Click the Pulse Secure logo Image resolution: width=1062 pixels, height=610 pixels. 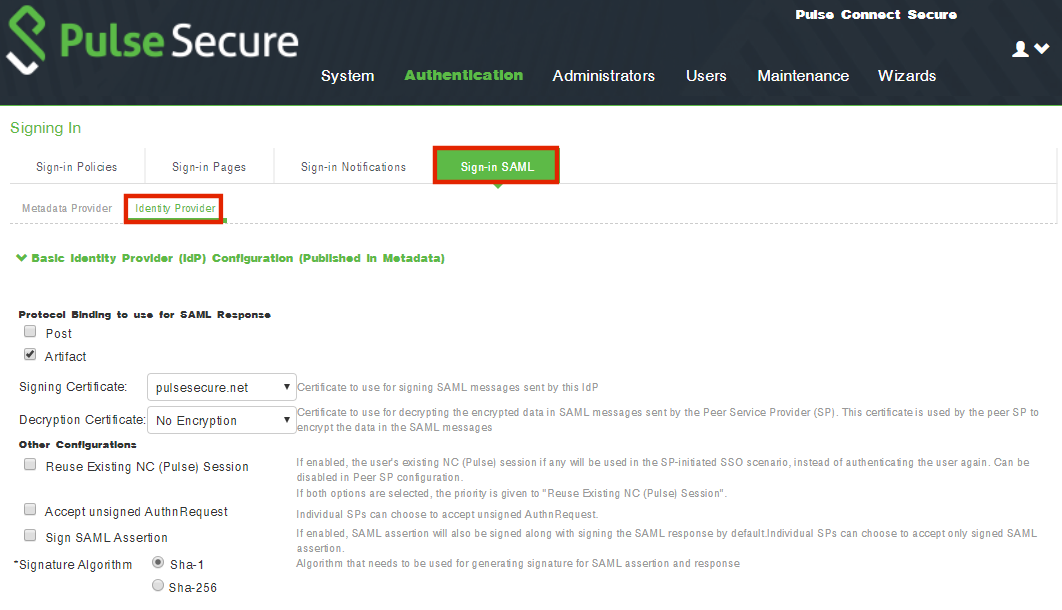point(152,43)
